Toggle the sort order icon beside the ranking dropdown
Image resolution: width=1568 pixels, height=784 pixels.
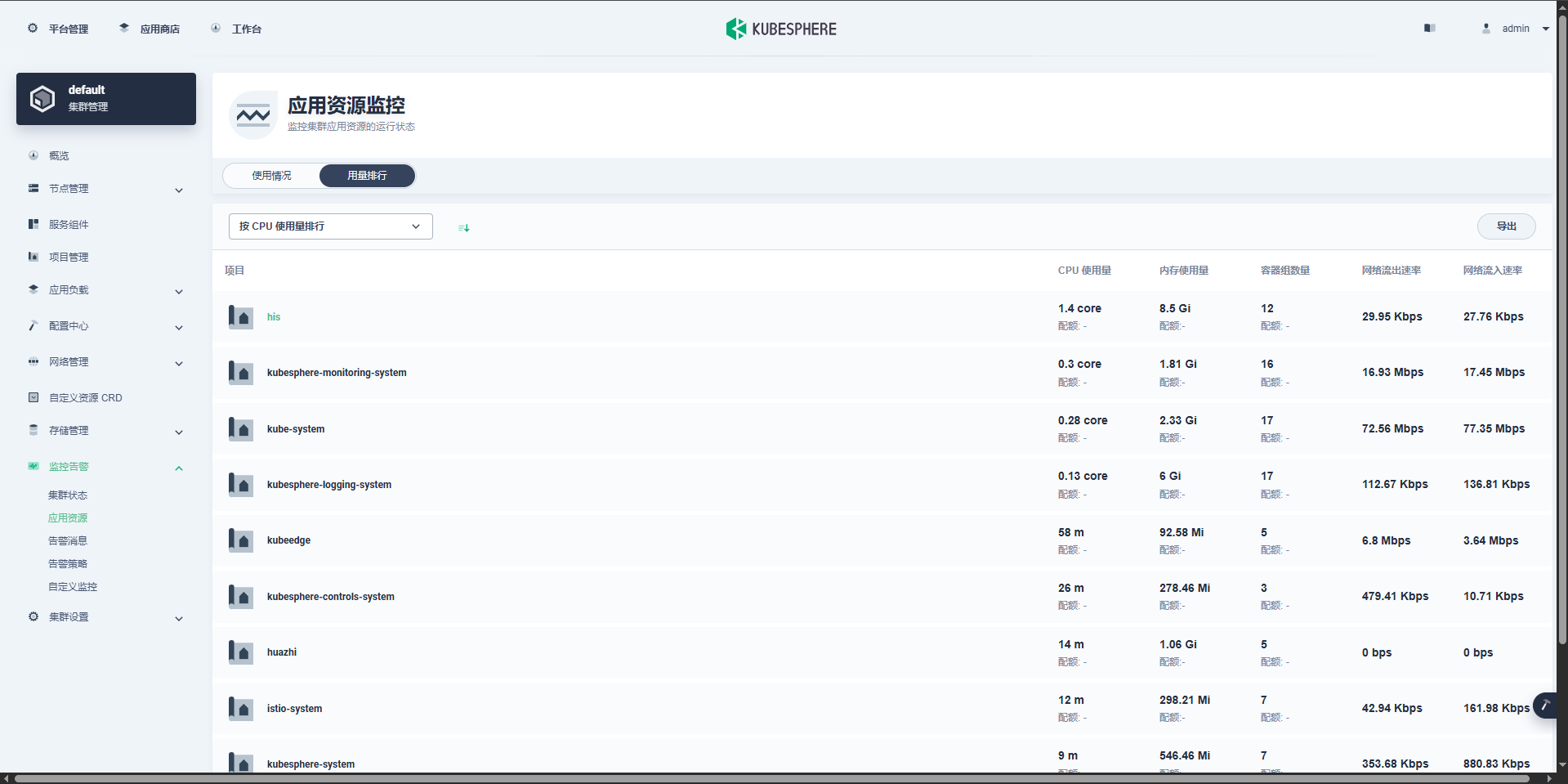pyautogui.click(x=464, y=227)
